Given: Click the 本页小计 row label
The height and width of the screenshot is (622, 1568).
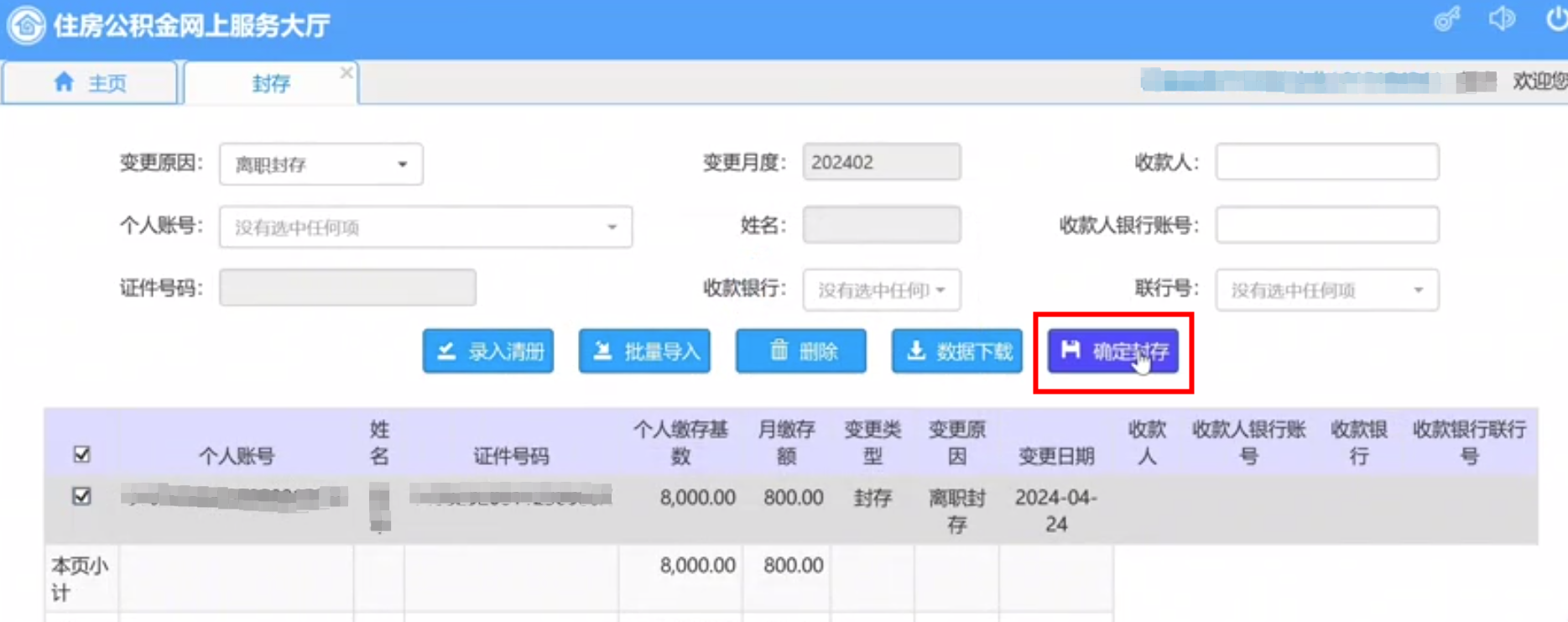Looking at the screenshot, I should (x=80, y=578).
